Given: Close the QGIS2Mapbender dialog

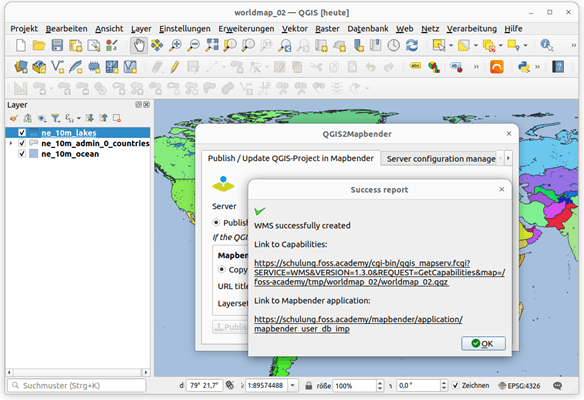Looking at the screenshot, I should [509, 133].
